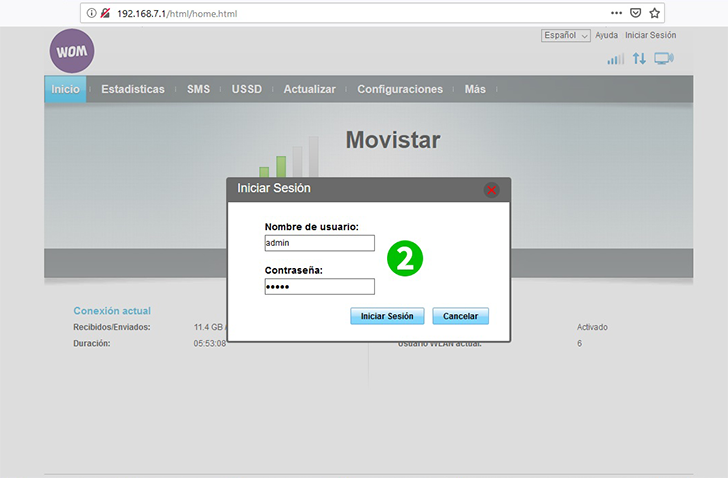This screenshot has height=478, width=728.
Task: Focus the Contraseña password field
Action: point(319,286)
